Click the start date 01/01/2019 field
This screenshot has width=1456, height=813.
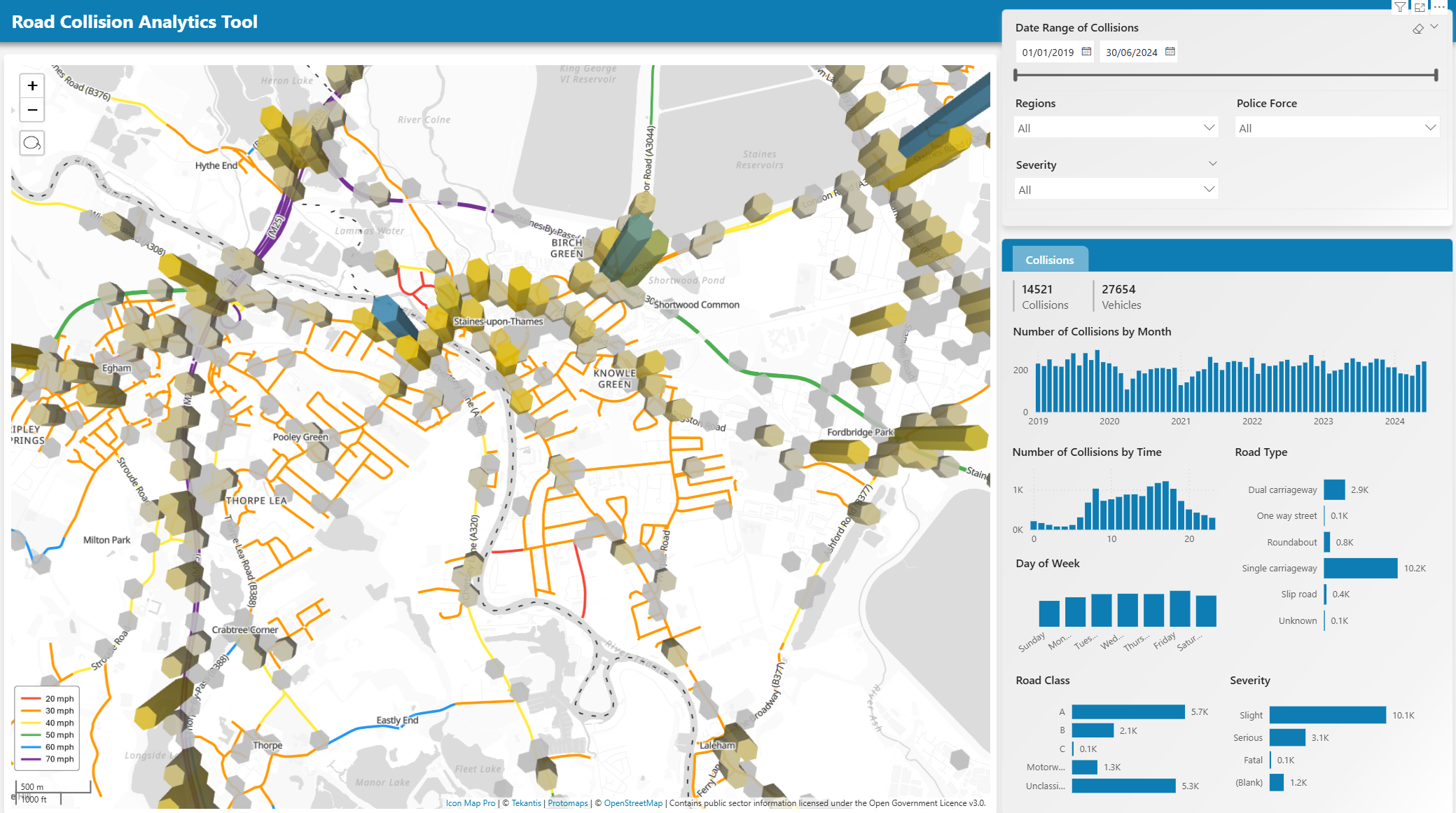[x=1048, y=53]
